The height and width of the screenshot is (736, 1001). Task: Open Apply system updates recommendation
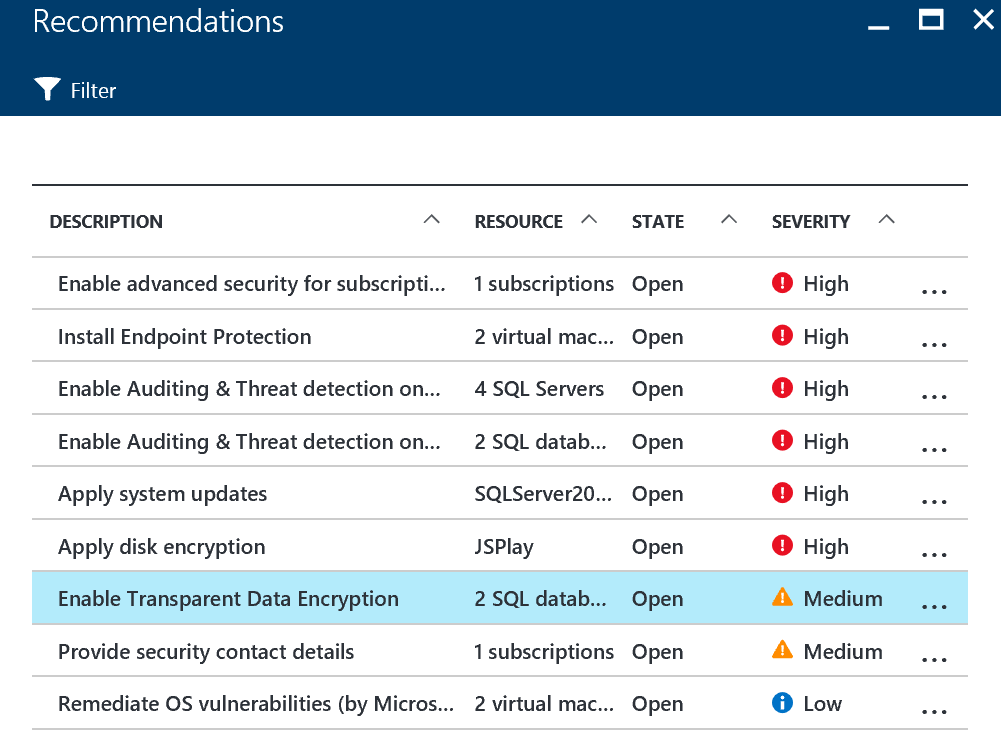(x=163, y=494)
